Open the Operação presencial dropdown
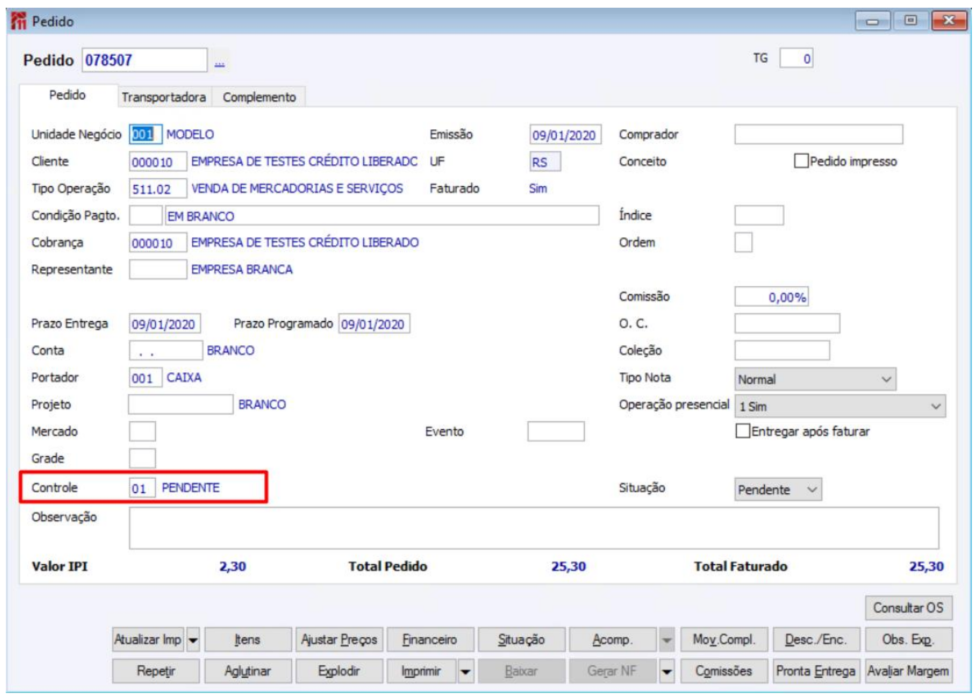Viewport: 975px width, 697px height. click(x=839, y=406)
